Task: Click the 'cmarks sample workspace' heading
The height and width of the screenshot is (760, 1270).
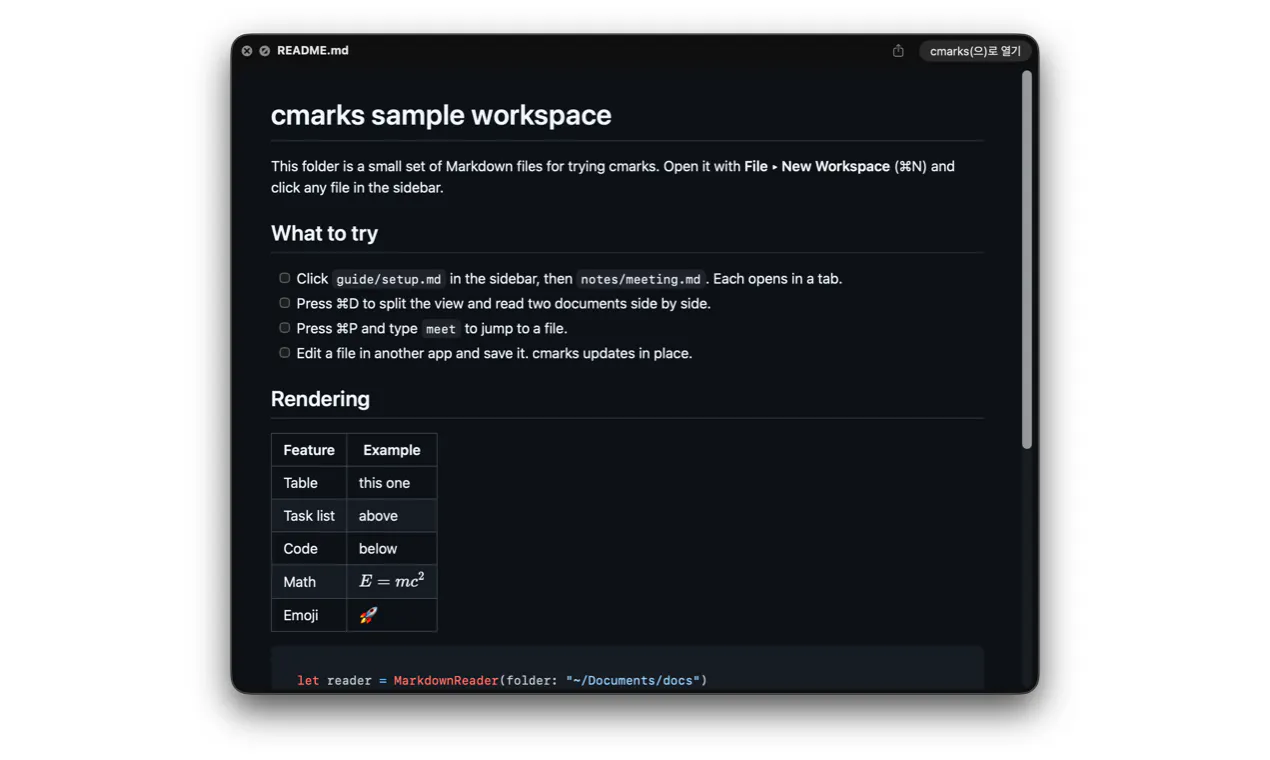Action: coord(441,115)
